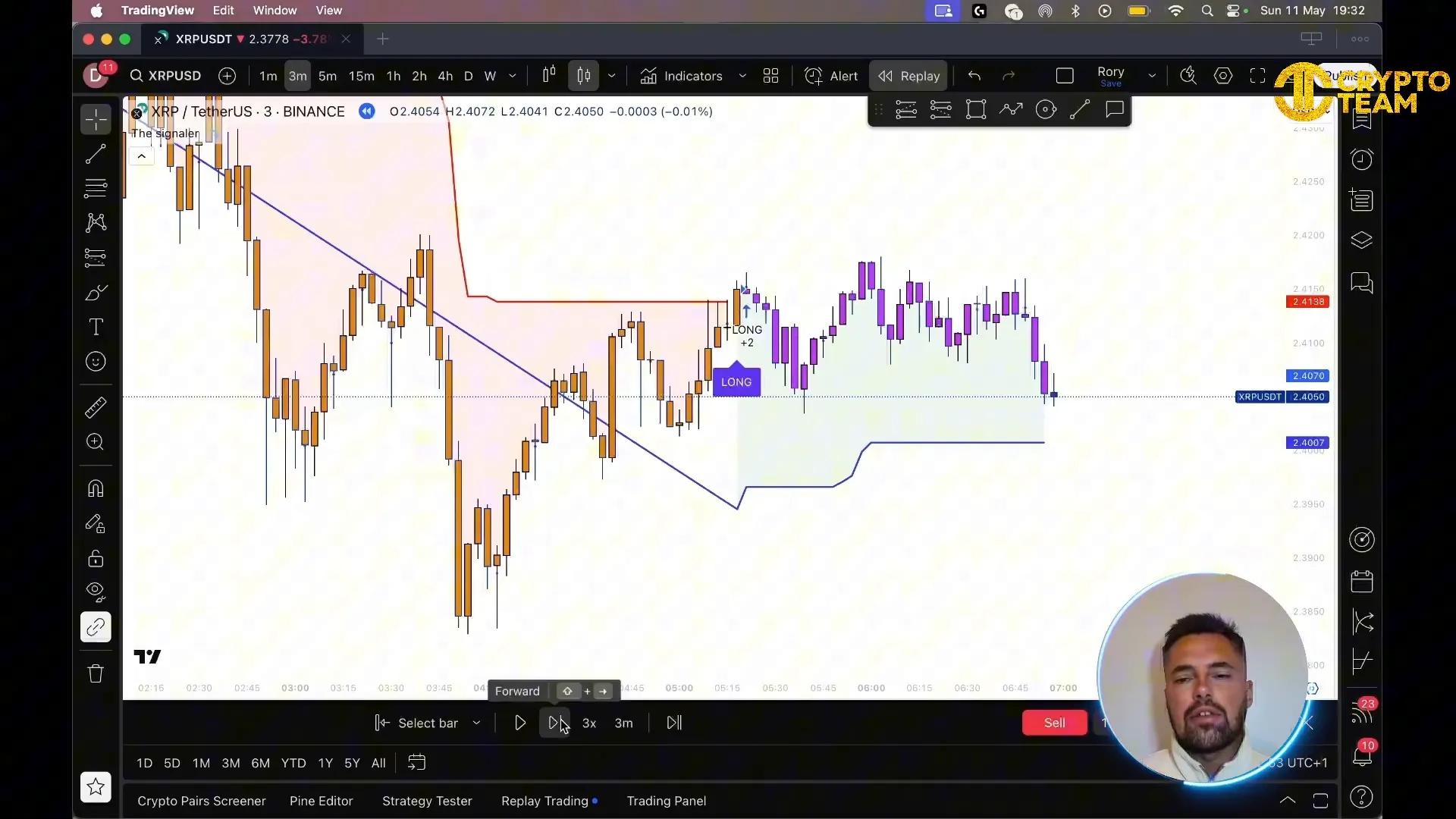The height and width of the screenshot is (819, 1456).
Task: Jump to real-time bar
Action: coord(674,723)
